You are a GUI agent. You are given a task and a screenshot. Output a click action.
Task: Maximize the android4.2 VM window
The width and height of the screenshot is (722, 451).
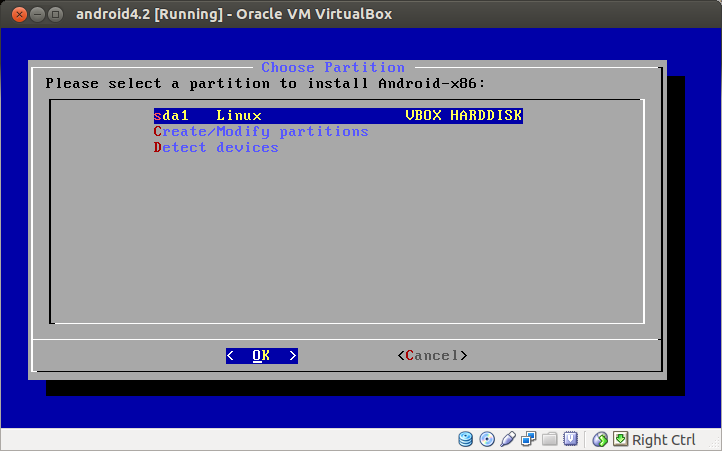55,14
